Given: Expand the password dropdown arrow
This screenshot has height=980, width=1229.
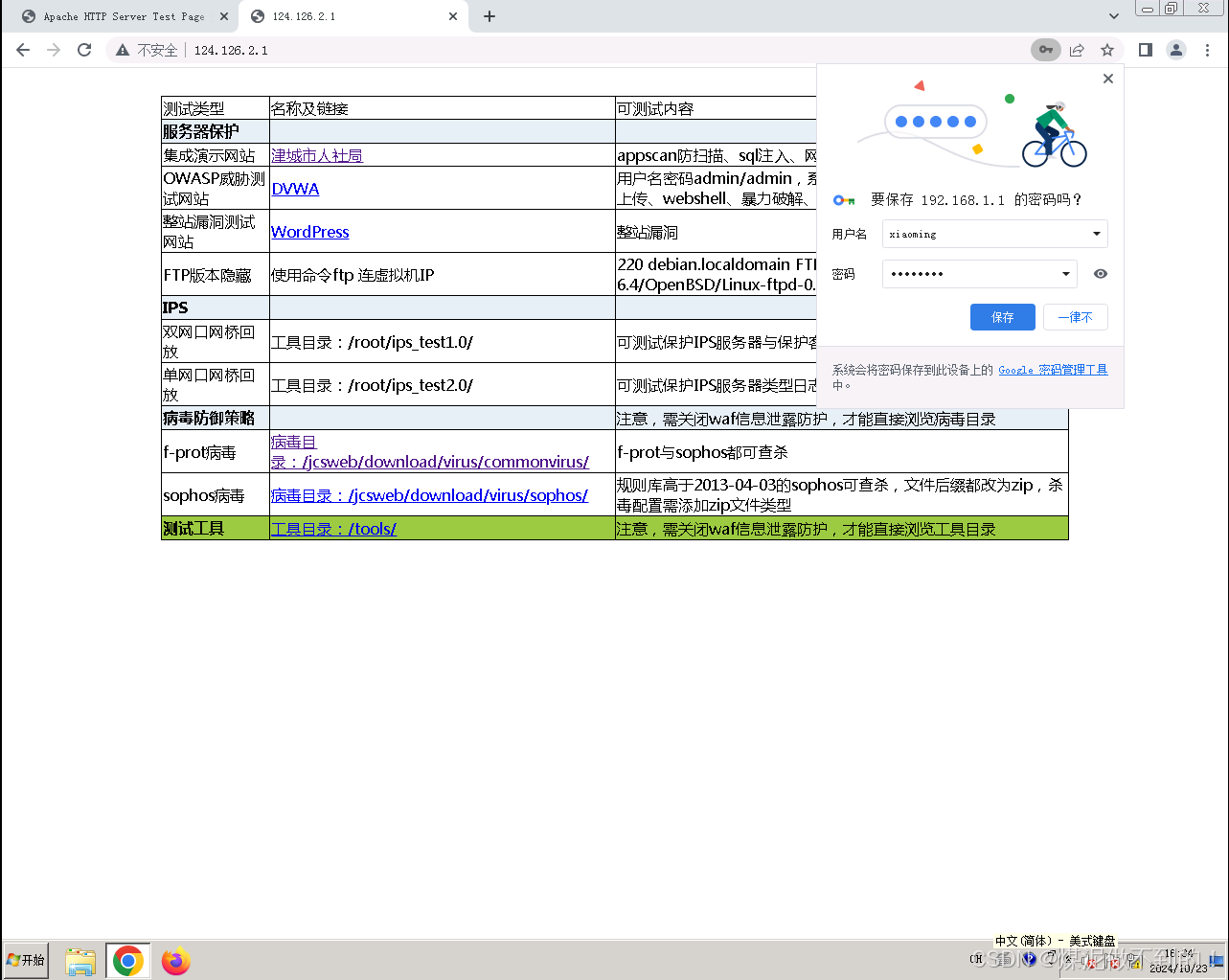Looking at the screenshot, I should click(x=1066, y=274).
